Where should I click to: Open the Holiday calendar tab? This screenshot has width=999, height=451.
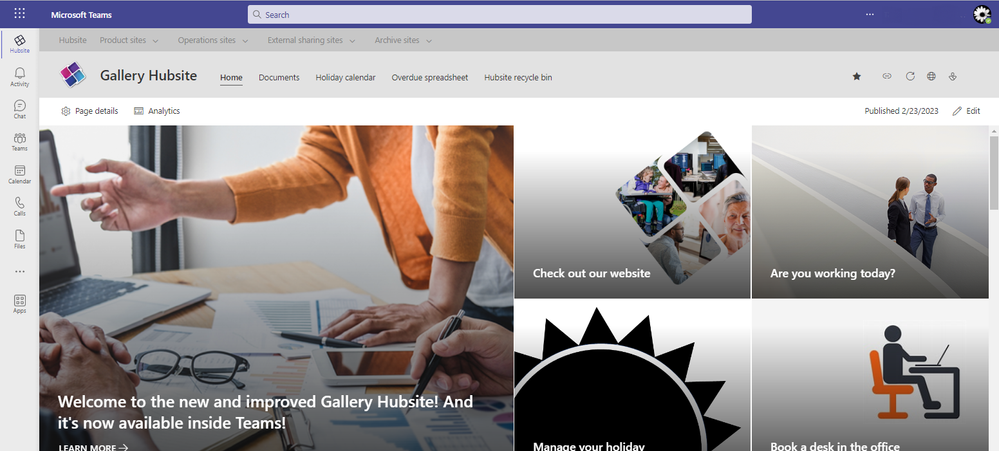click(x=345, y=78)
